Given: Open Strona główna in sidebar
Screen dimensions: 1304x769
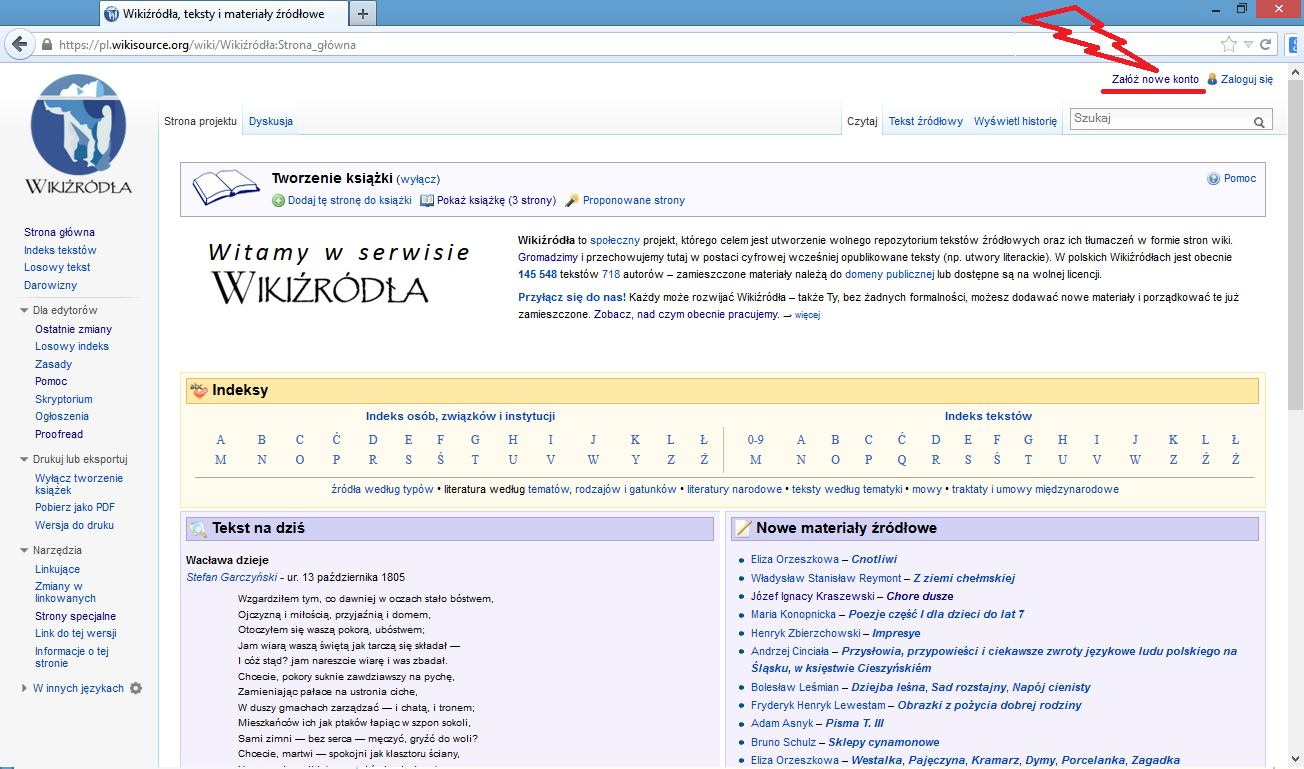Looking at the screenshot, I should click(x=59, y=233).
